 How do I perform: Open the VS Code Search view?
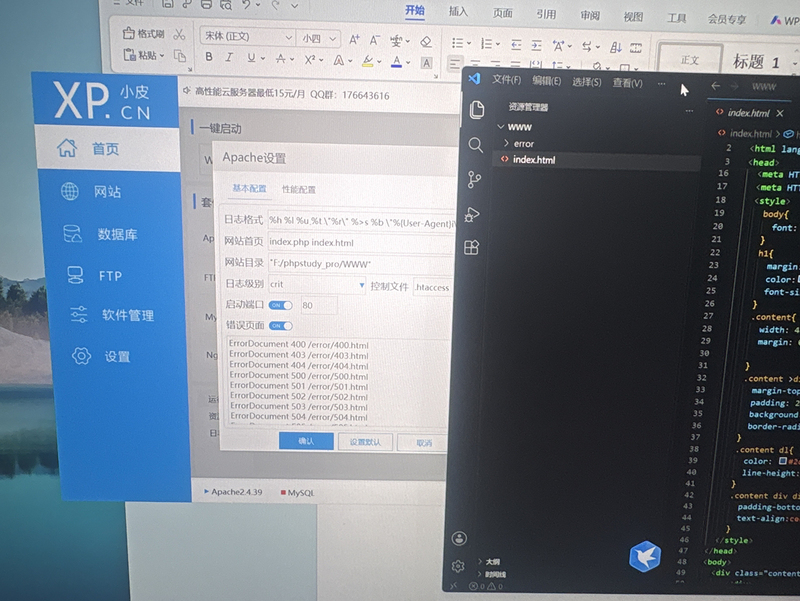476,145
